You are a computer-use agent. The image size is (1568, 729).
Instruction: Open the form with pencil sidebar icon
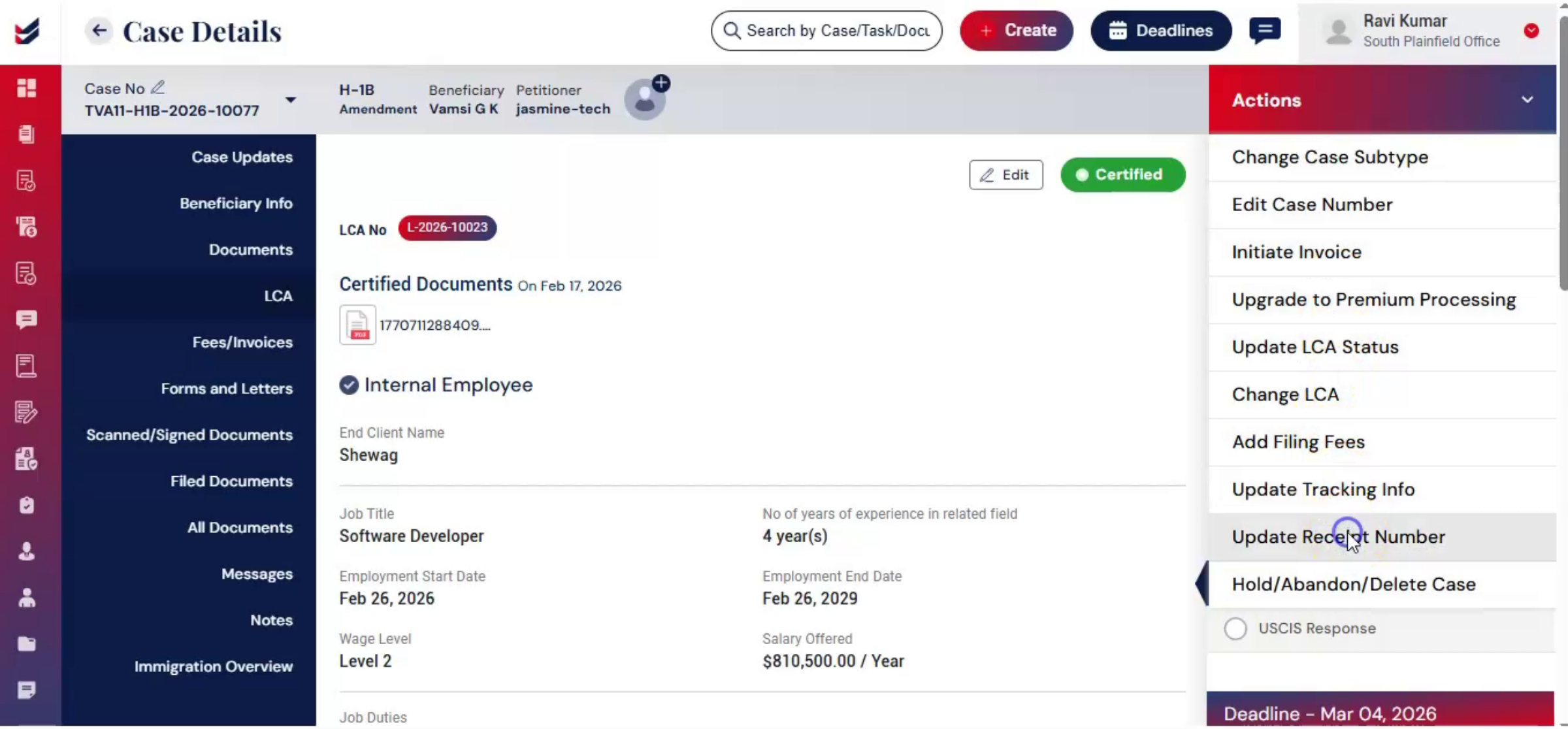pyautogui.click(x=26, y=412)
